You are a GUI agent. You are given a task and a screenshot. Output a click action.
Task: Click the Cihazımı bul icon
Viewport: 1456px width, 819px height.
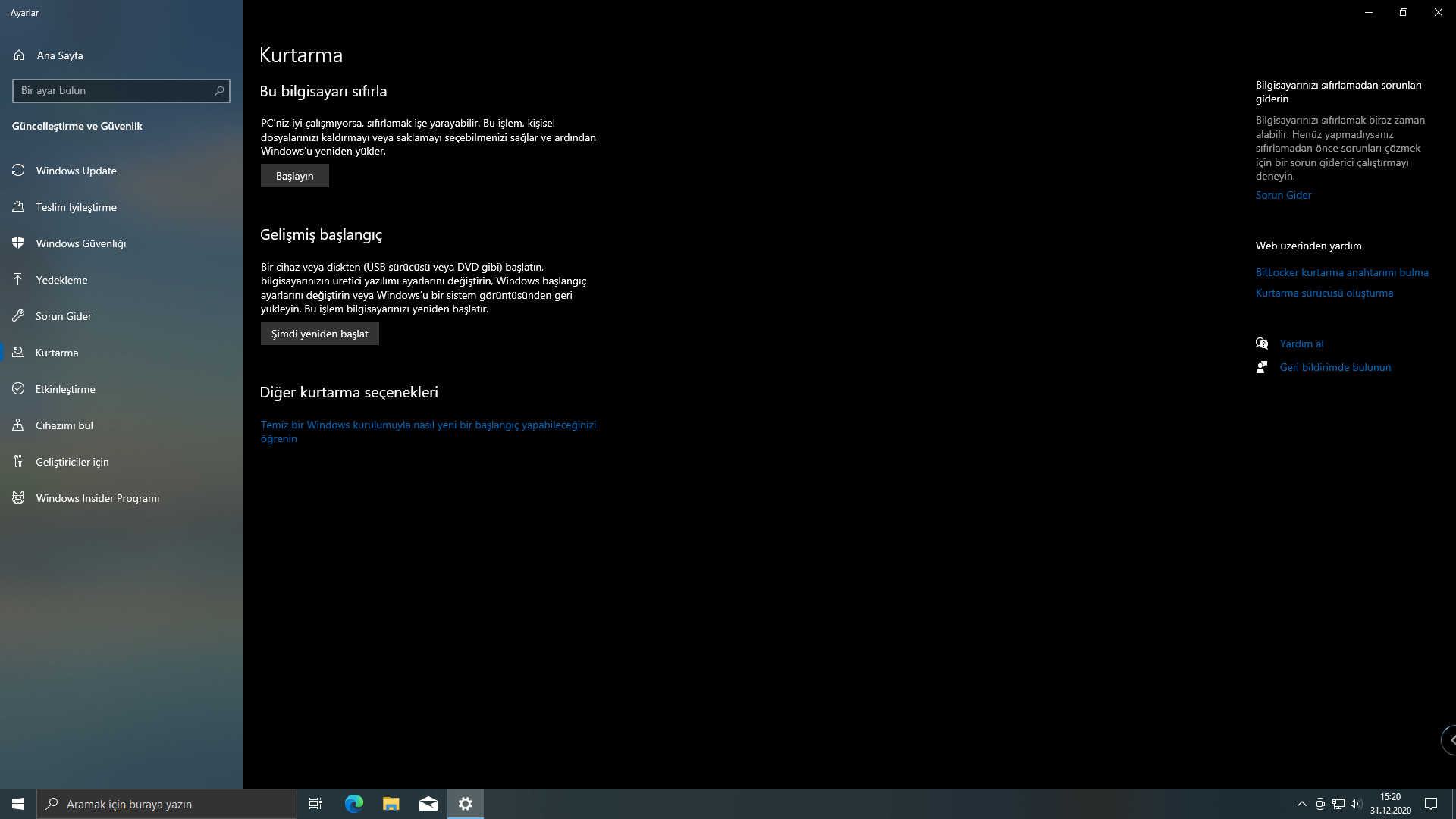tap(18, 425)
